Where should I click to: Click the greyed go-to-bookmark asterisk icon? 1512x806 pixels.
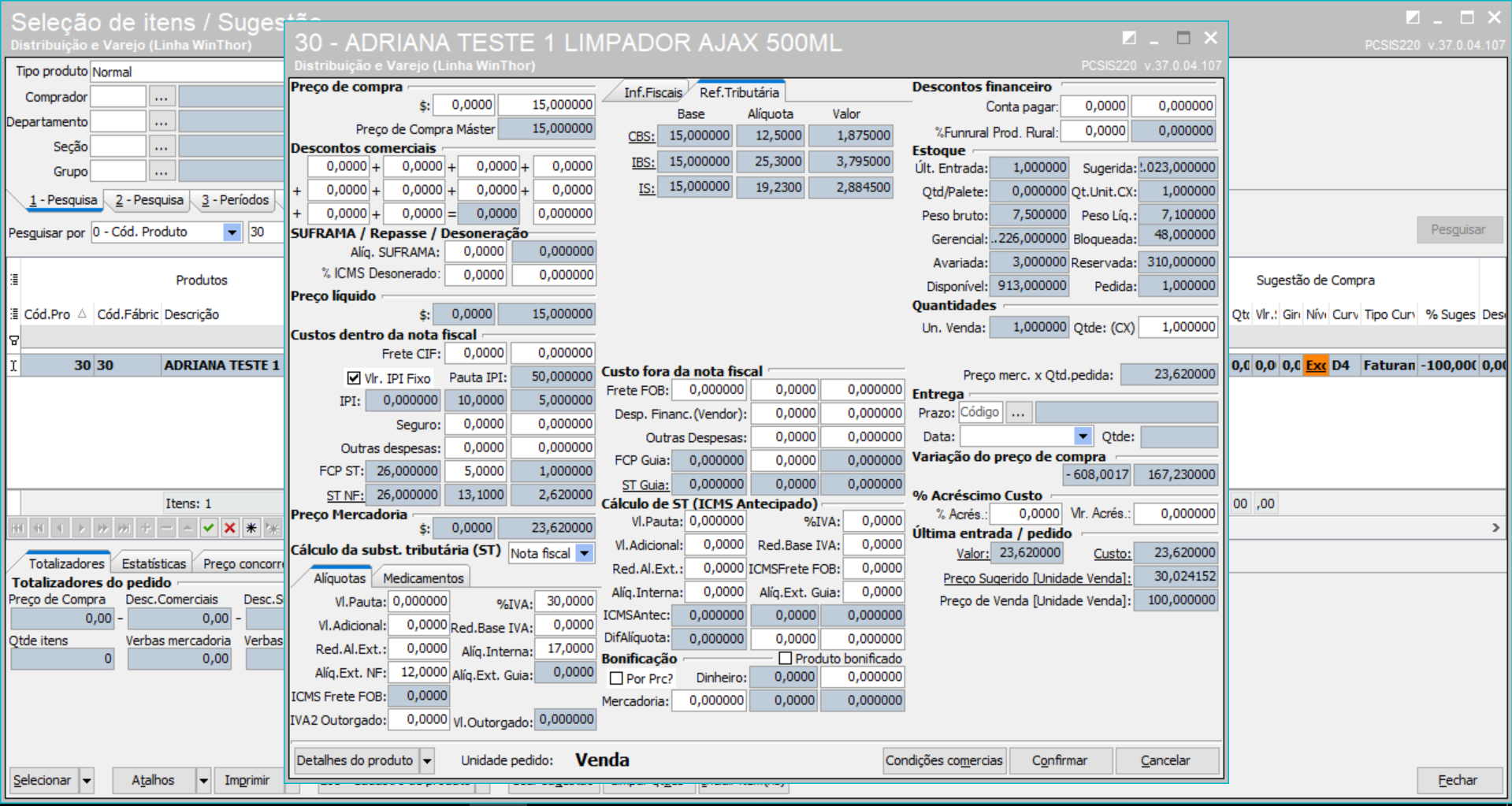pyautogui.click(x=273, y=528)
